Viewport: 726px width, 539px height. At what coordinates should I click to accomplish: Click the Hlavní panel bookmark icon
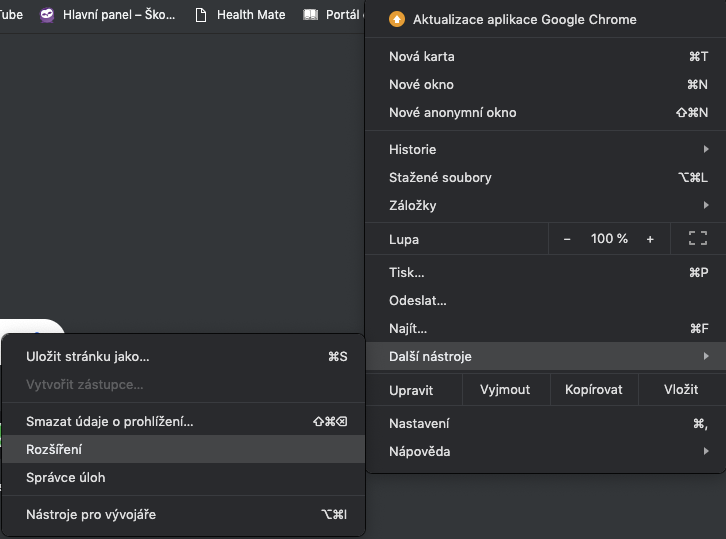coord(47,15)
